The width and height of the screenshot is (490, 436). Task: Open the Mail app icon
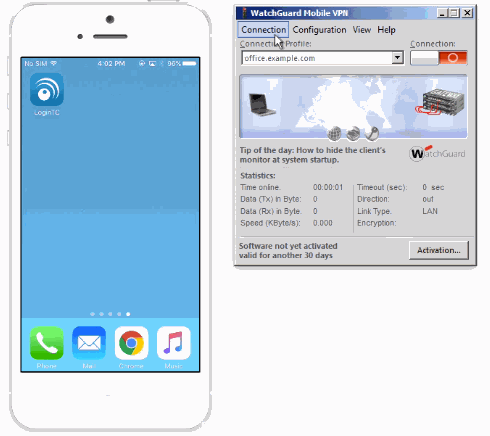[x=89, y=343]
